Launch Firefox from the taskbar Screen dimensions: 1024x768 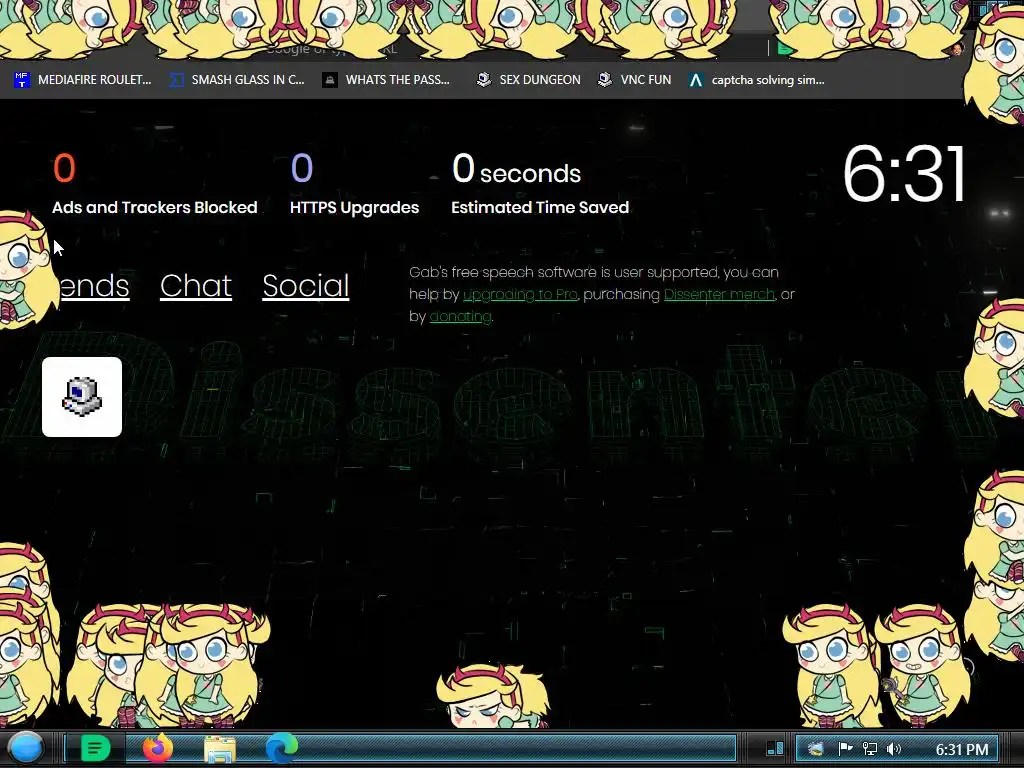click(x=157, y=748)
